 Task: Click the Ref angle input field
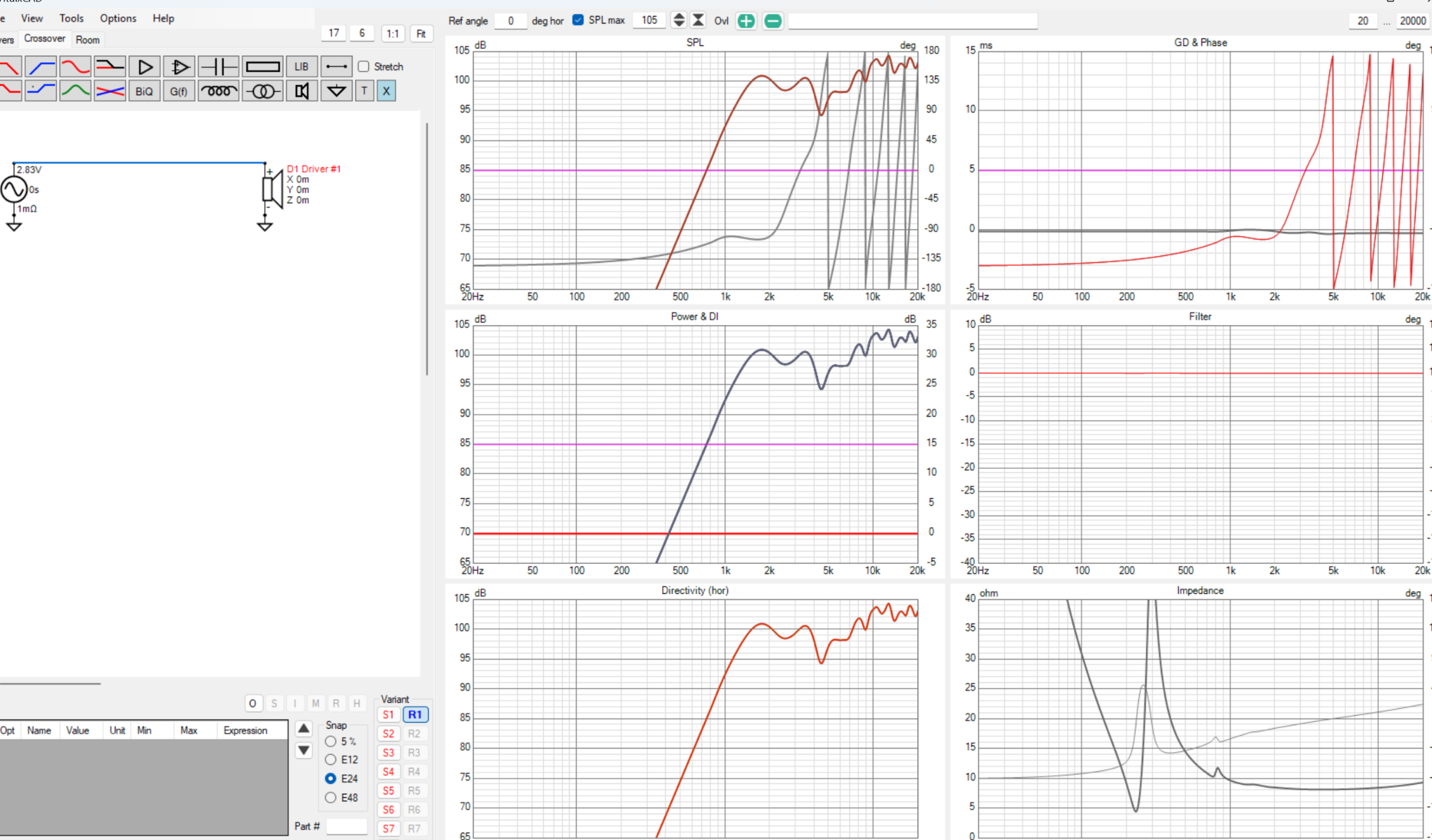[x=510, y=20]
